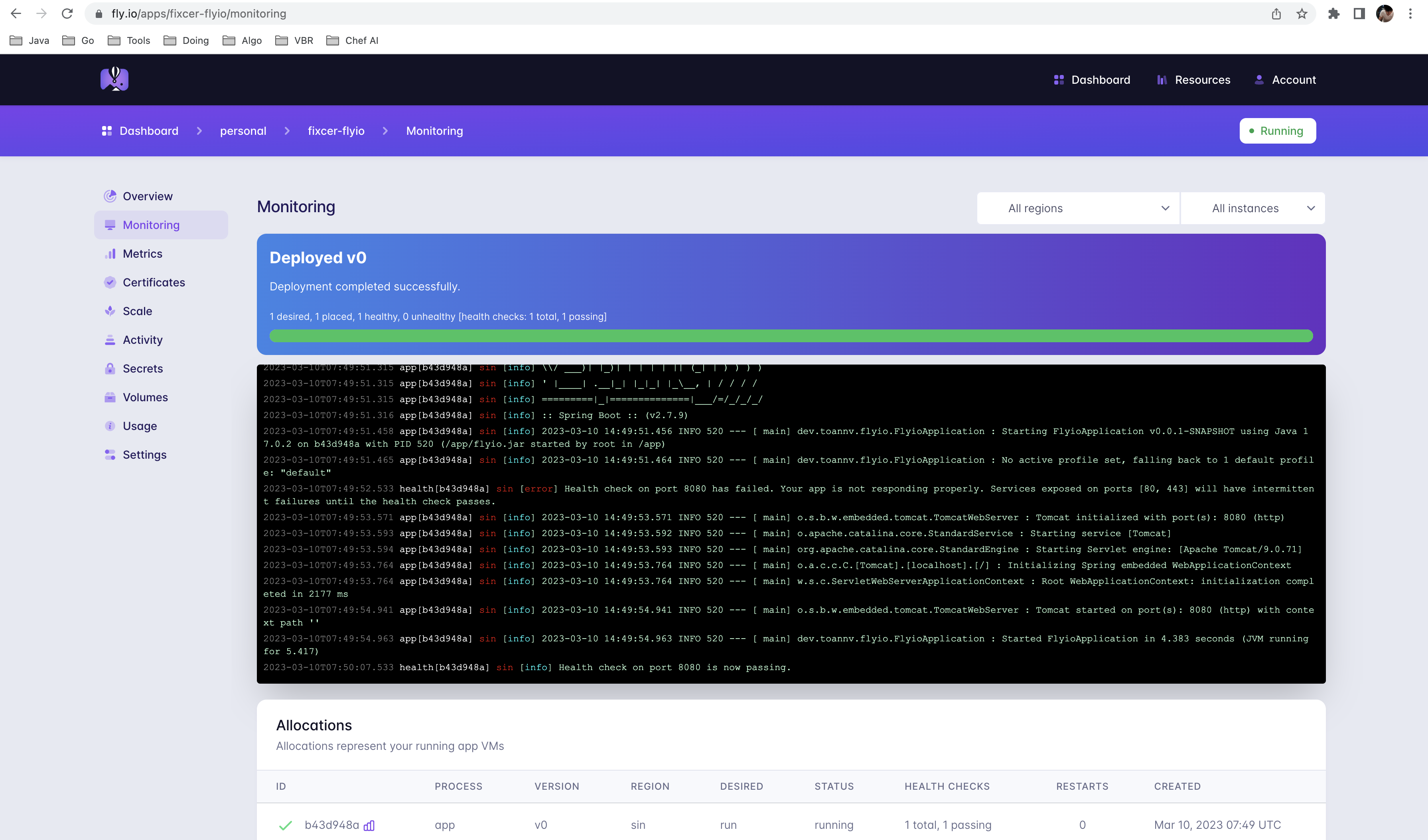Open Secrets in the sidebar
The width and height of the screenshot is (1428, 840).
[x=143, y=369]
